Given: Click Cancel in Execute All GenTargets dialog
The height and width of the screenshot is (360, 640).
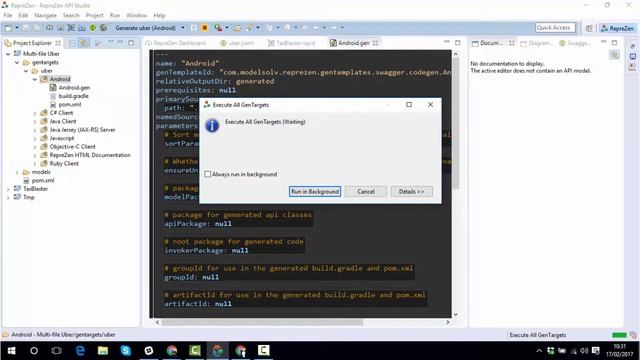Looking at the screenshot, I should pyautogui.click(x=366, y=191).
